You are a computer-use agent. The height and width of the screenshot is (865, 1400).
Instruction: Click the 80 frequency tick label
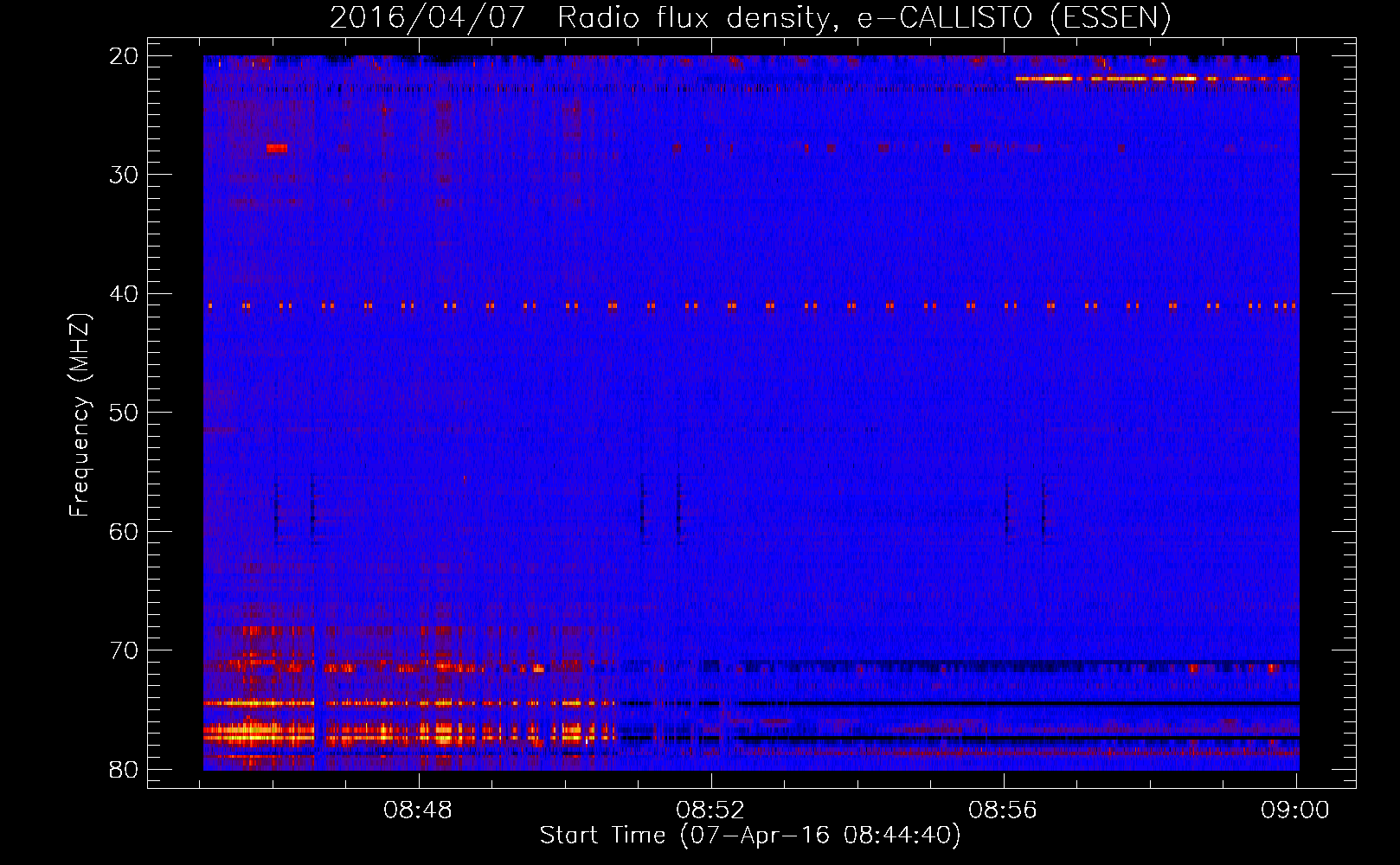125,770
